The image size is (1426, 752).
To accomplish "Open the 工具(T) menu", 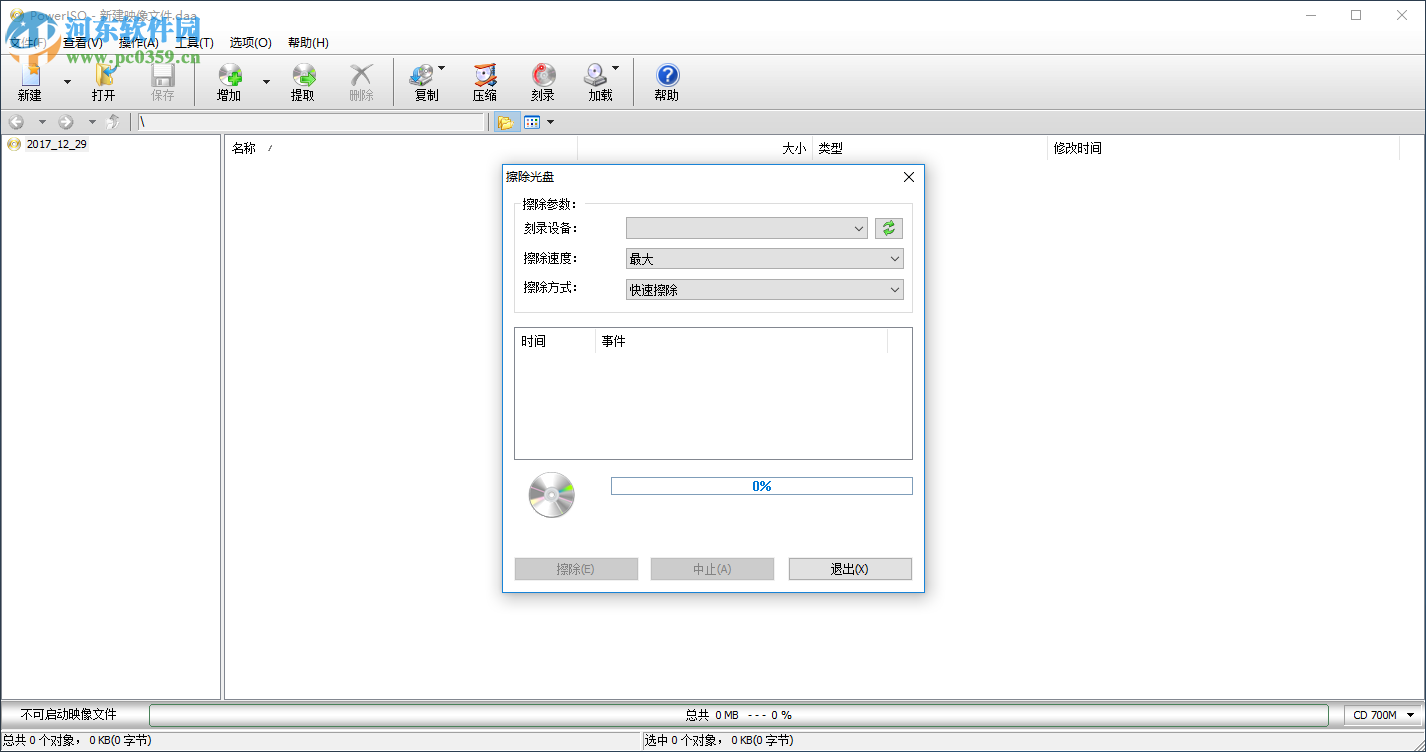I will [x=196, y=42].
